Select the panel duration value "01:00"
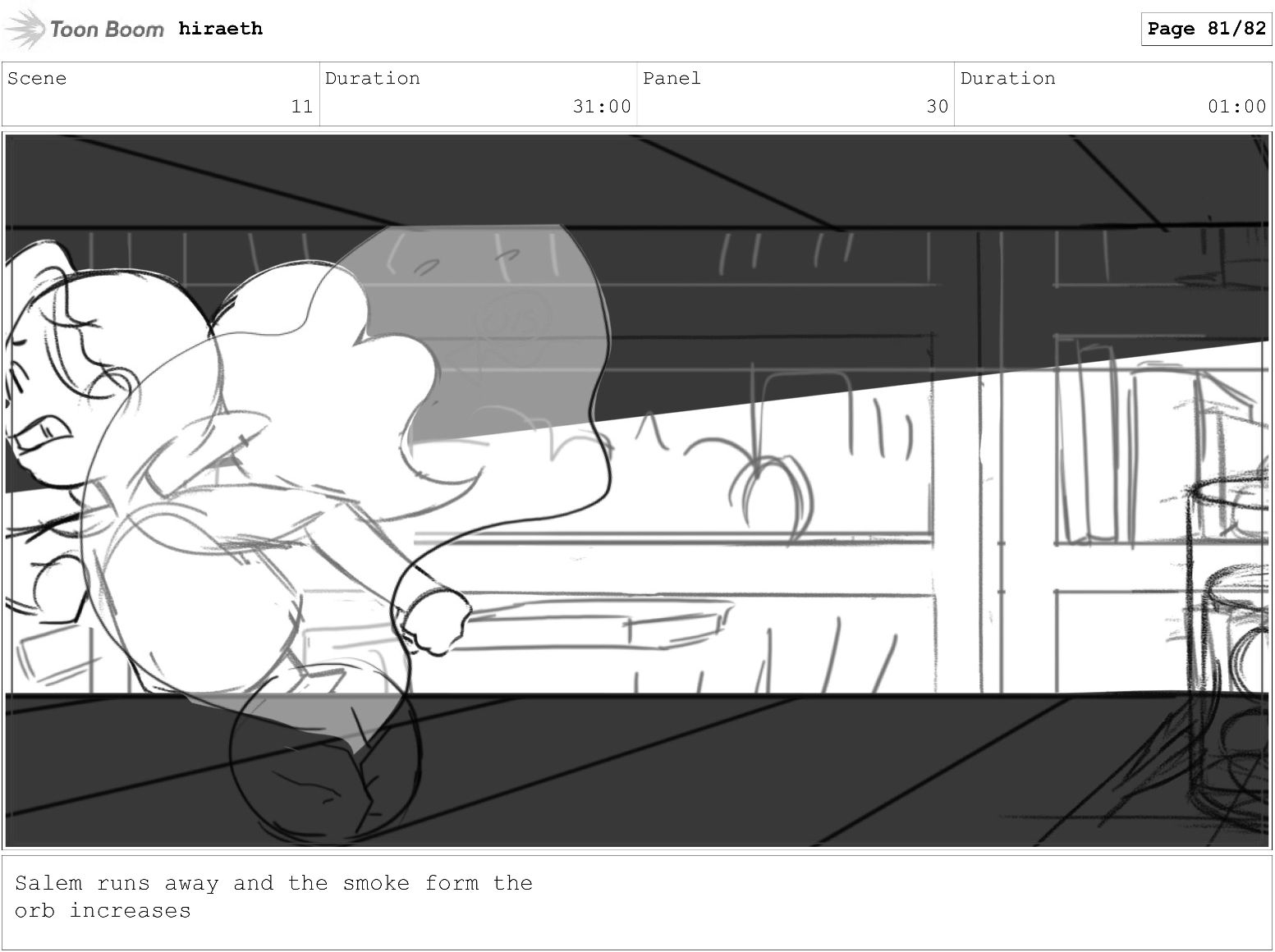The height and width of the screenshot is (952, 1275). coord(1237,107)
